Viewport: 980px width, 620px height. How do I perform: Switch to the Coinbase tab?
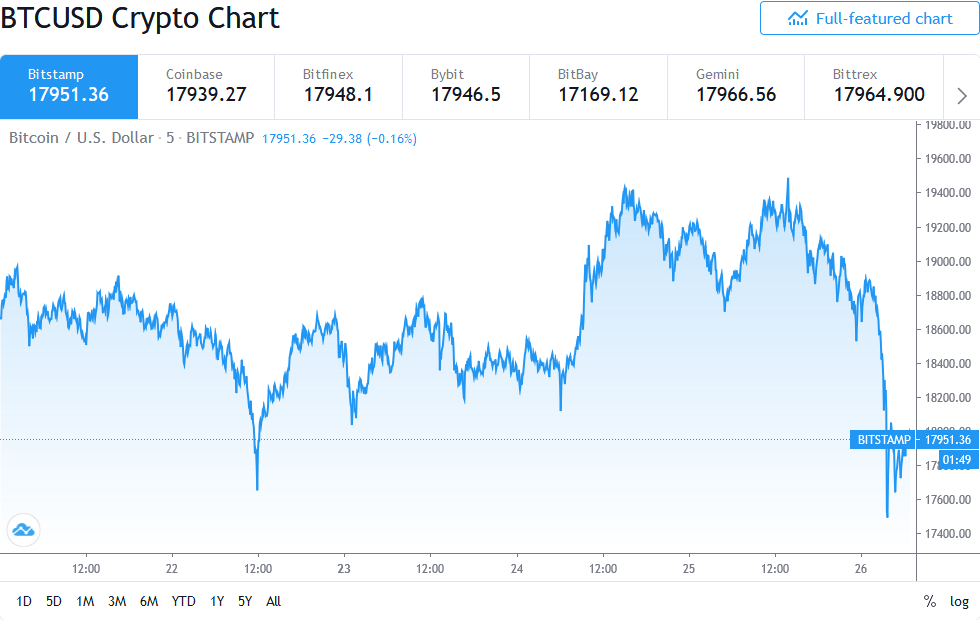click(x=205, y=86)
